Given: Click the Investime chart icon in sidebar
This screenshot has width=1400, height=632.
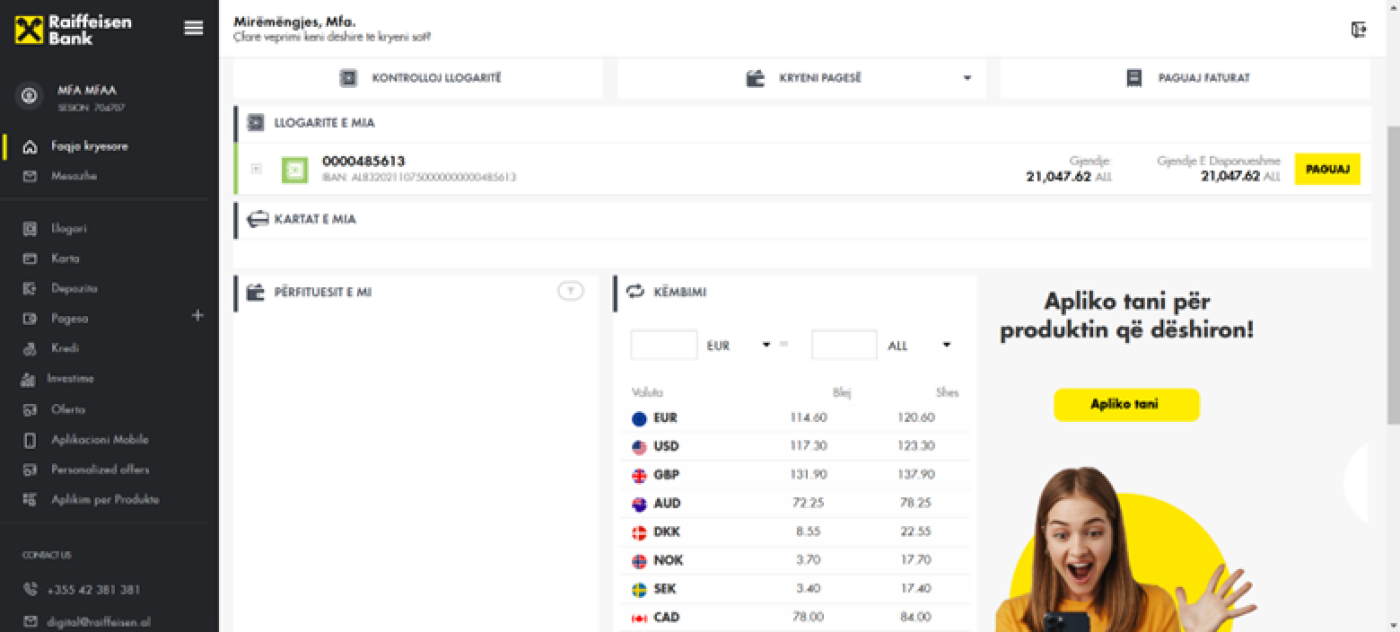Looking at the screenshot, I should [x=29, y=379].
